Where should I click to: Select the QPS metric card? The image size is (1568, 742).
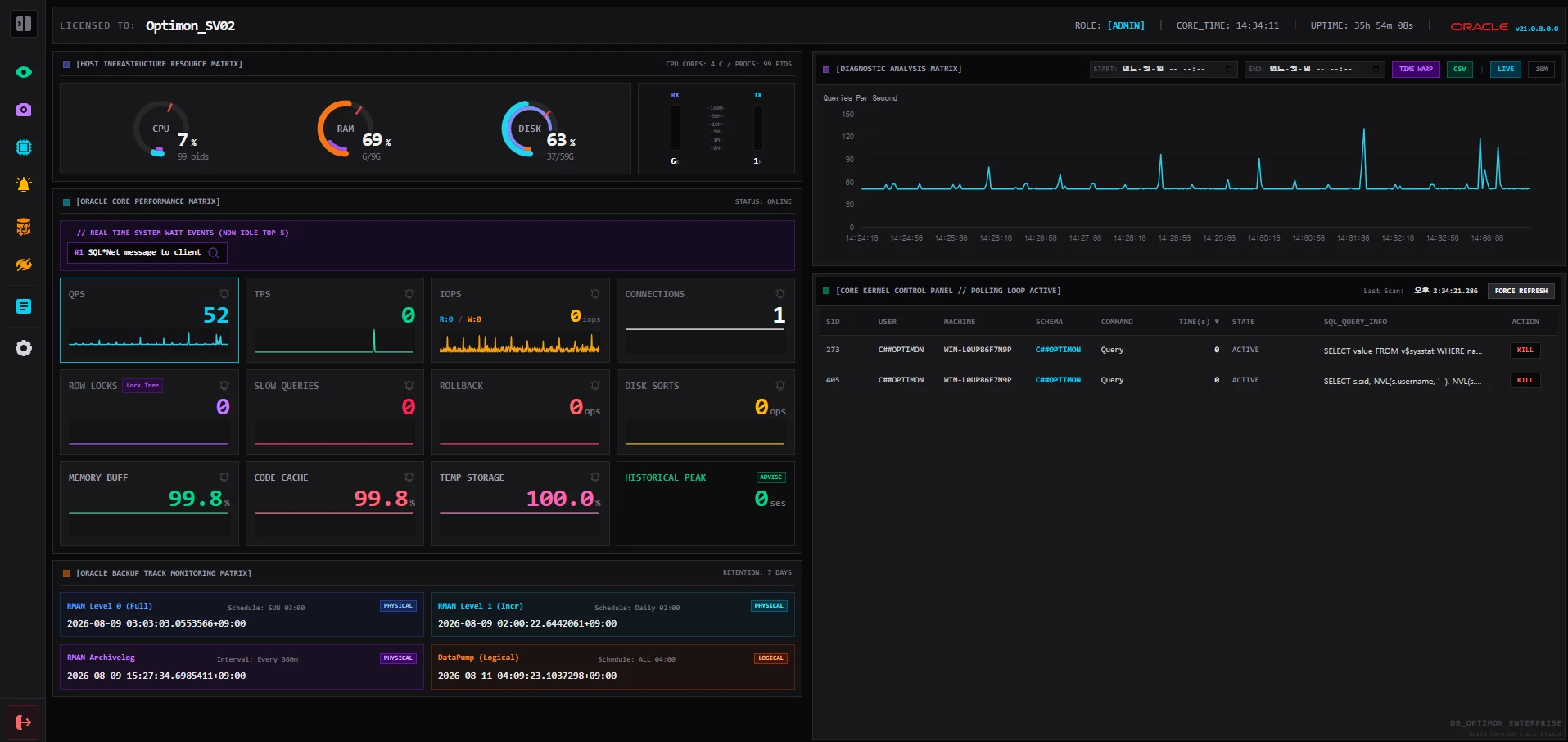click(x=149, y=320)
